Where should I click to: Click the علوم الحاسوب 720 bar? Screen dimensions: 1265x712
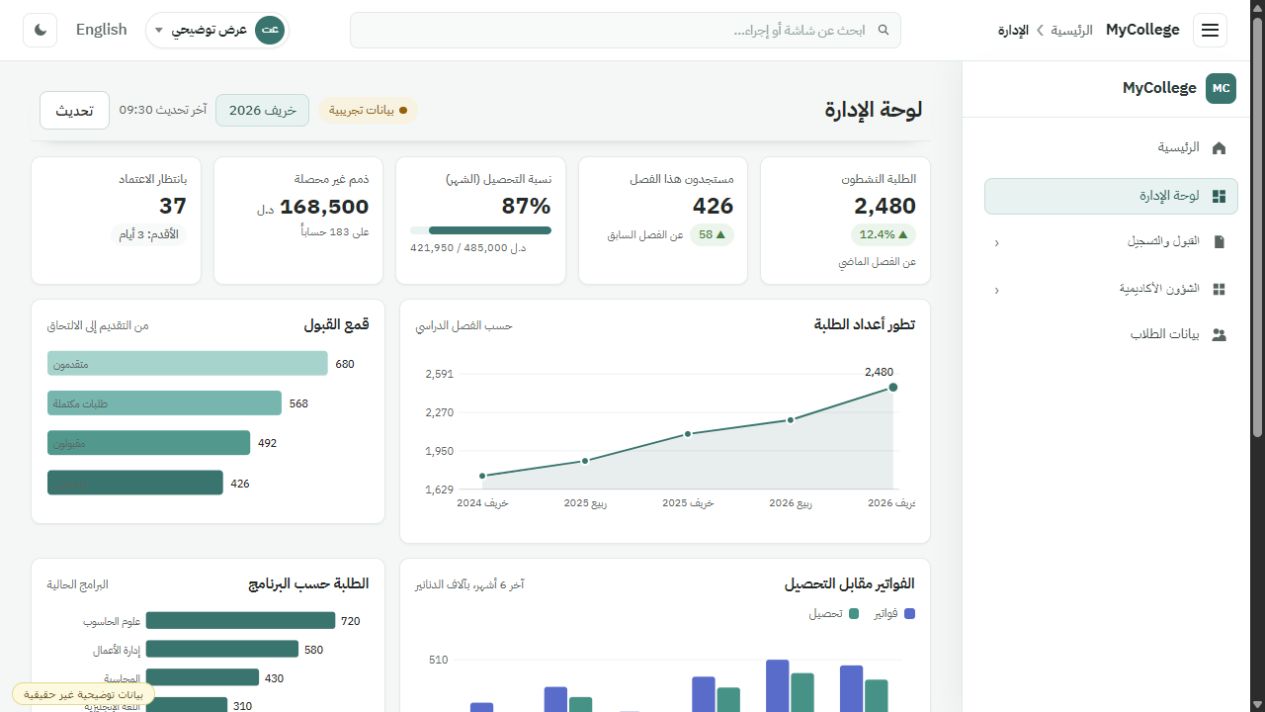tap(239, 621)
